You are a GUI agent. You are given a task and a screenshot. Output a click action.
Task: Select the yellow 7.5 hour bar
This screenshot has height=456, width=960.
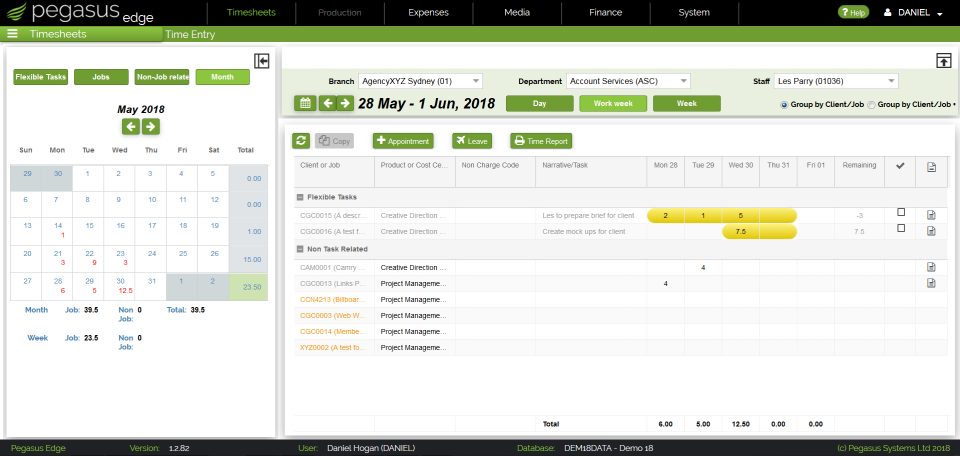[760, 231]
